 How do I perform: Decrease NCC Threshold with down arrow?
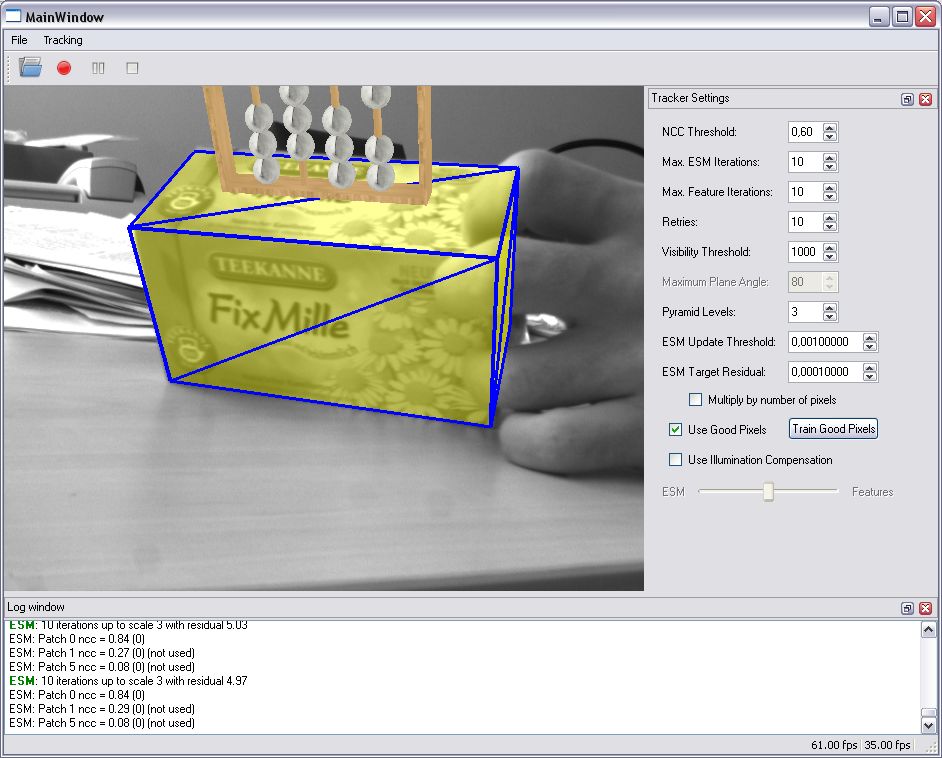830,136
